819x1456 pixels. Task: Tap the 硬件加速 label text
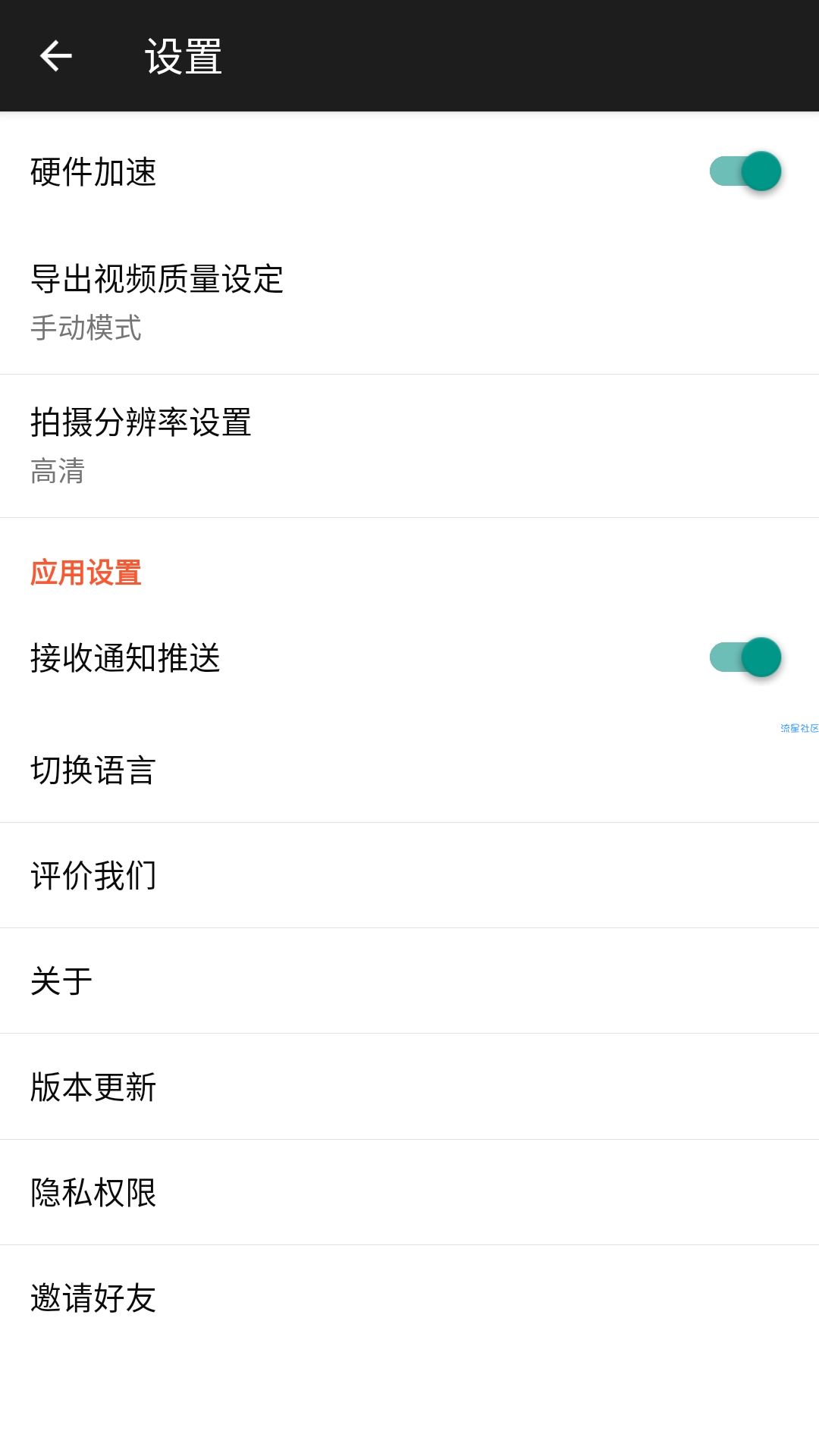[93, 171]
